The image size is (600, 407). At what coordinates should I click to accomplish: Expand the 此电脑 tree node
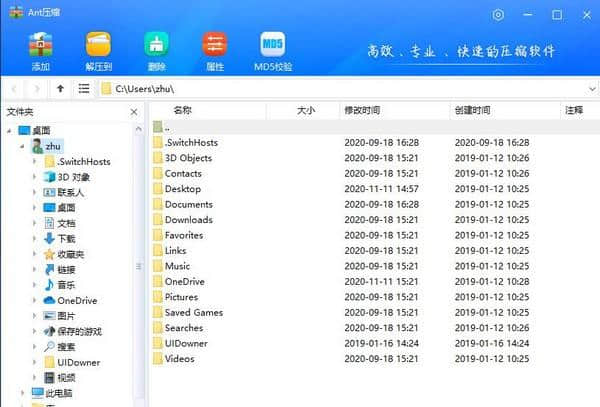pos(22,393)
